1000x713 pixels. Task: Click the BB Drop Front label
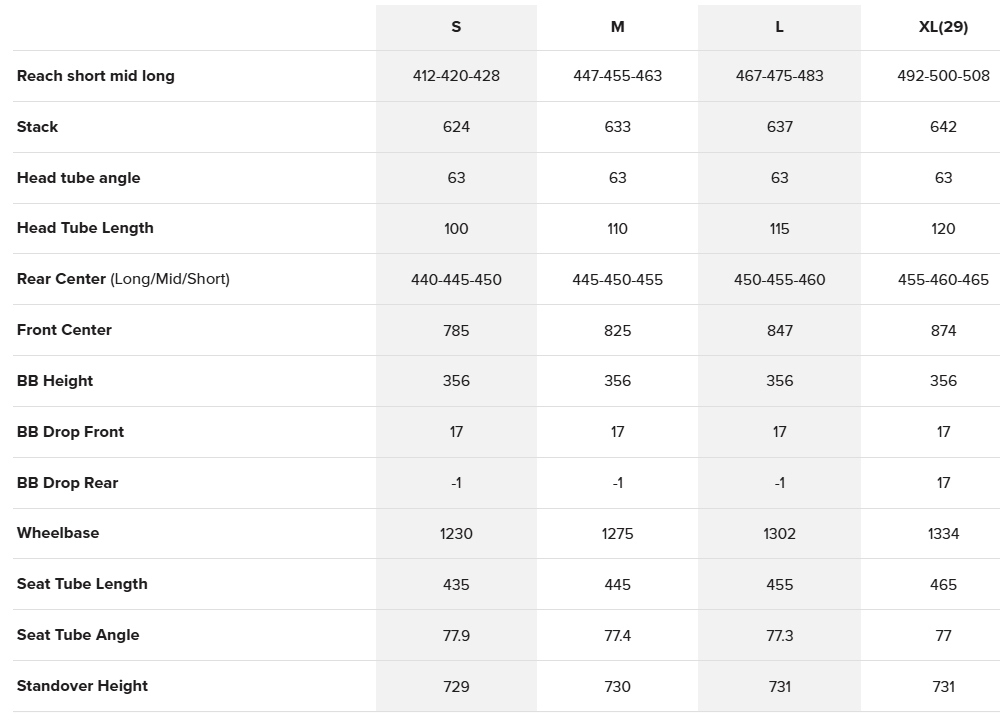point(70,432)
